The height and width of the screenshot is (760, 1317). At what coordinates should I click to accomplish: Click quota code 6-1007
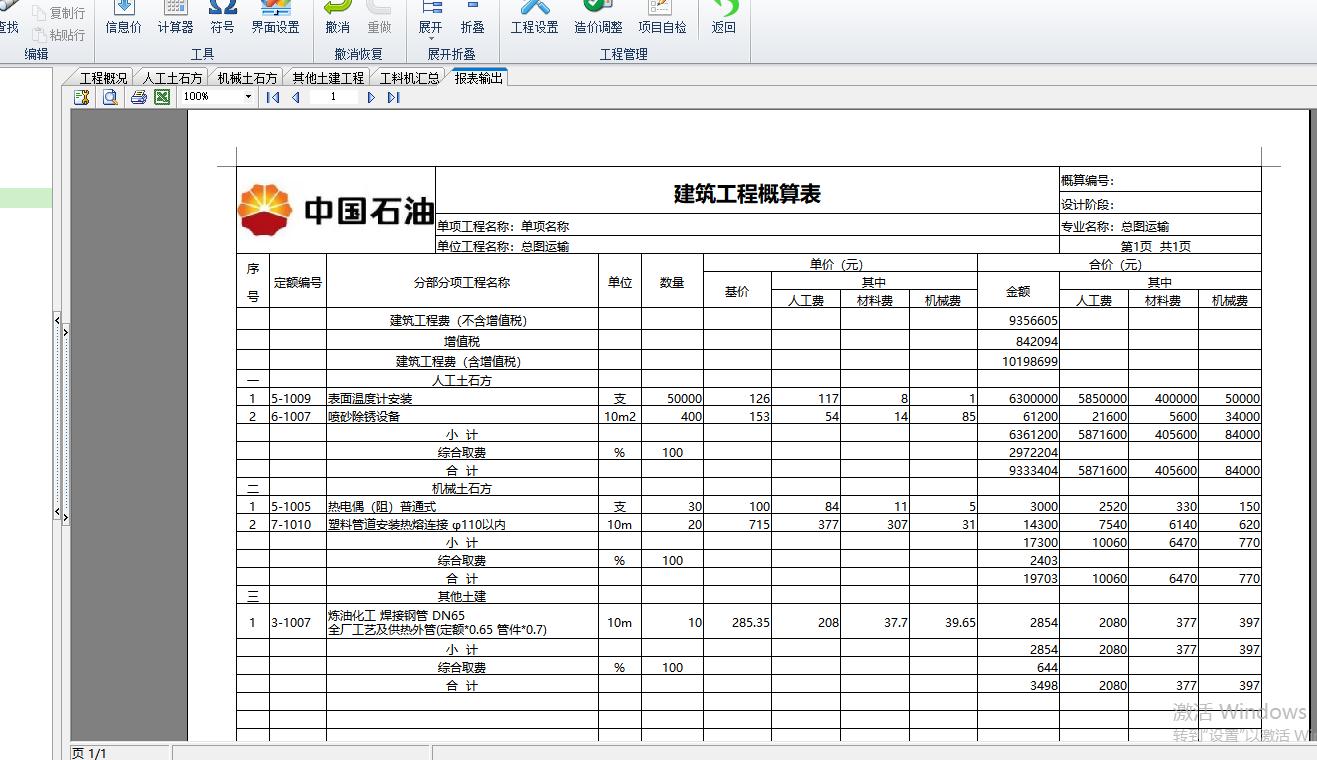[x=291, y=416]
